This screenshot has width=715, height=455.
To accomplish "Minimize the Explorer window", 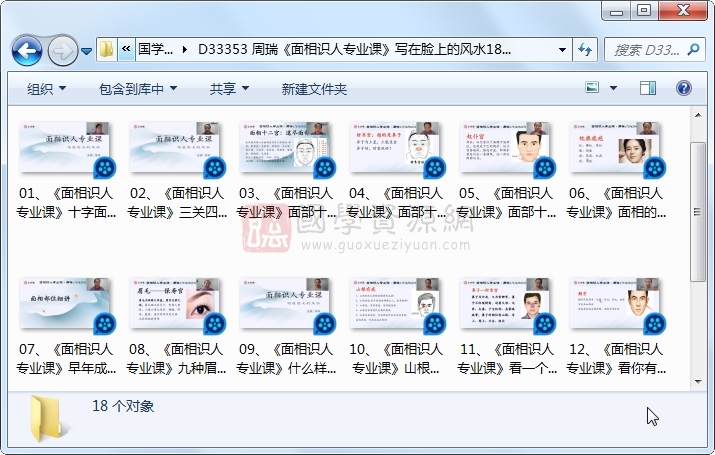I will click(x=617, y=10).
